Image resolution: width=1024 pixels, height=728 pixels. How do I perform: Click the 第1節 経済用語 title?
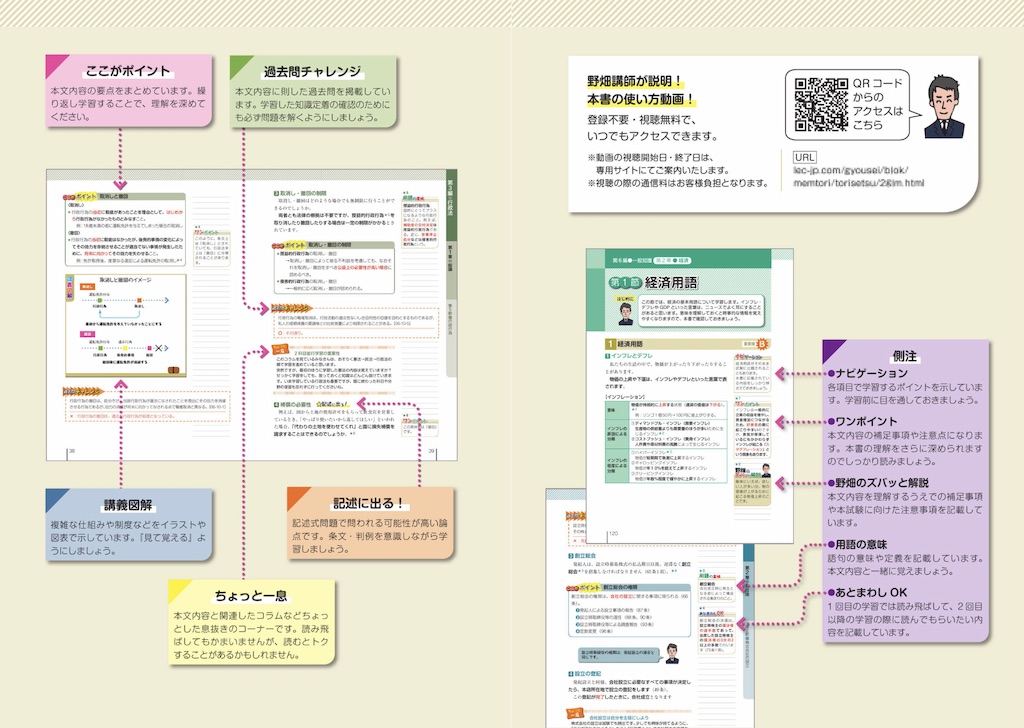(652, 282)
